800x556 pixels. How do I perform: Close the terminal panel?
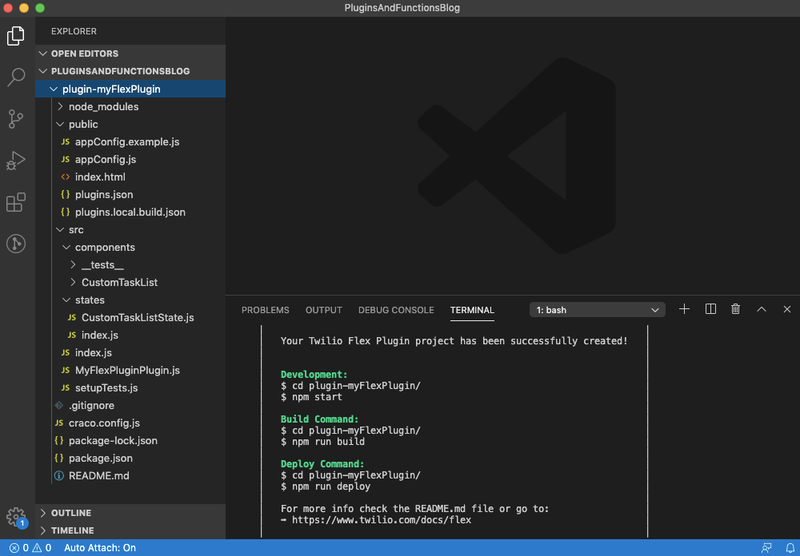[787, 309]
